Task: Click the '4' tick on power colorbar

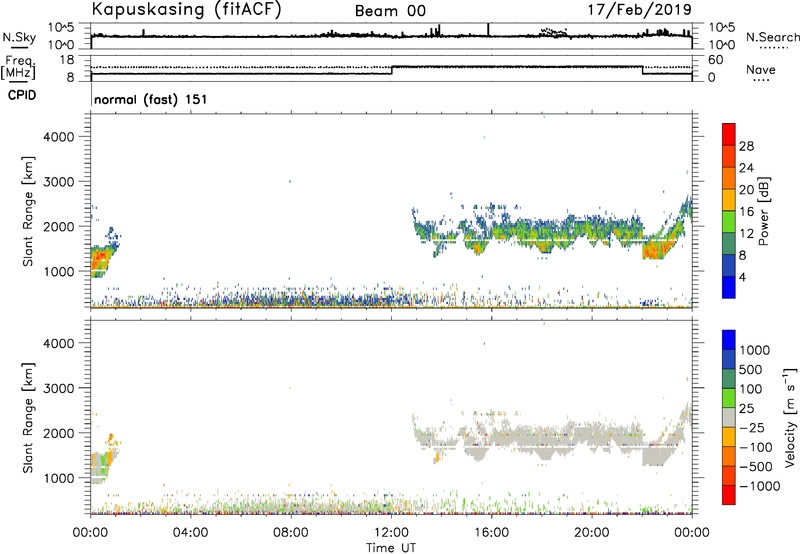Action: 742,277
